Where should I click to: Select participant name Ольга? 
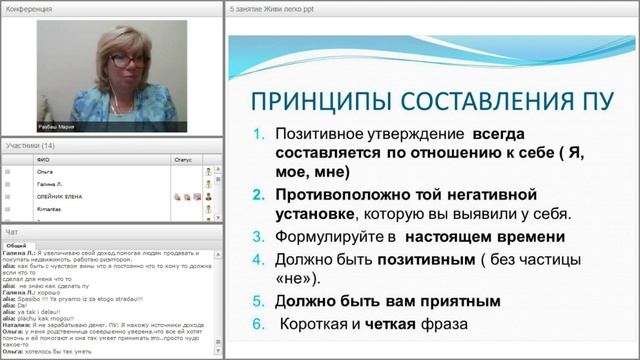[45, 172]
